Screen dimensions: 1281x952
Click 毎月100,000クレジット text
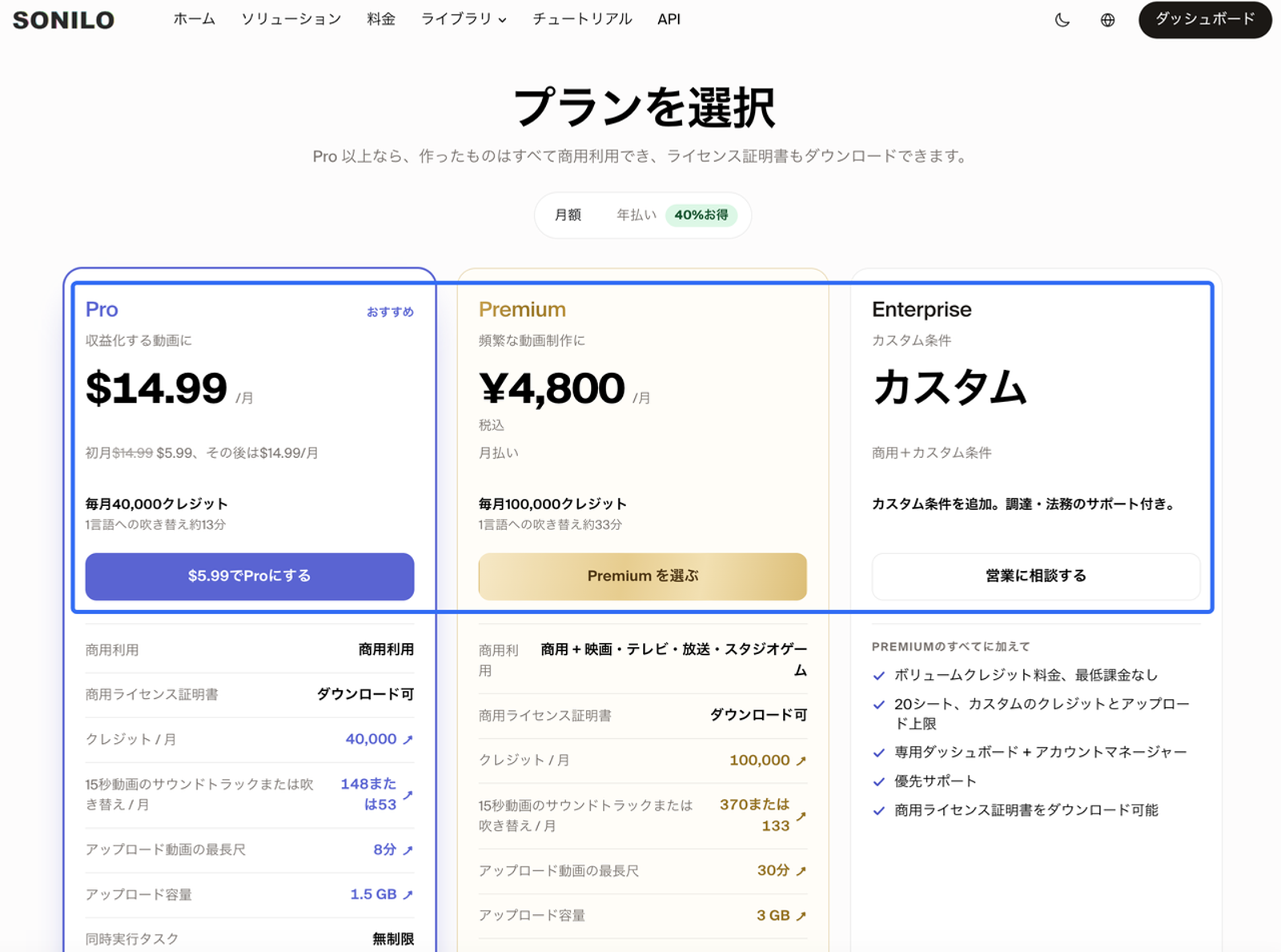coord(552,504)
